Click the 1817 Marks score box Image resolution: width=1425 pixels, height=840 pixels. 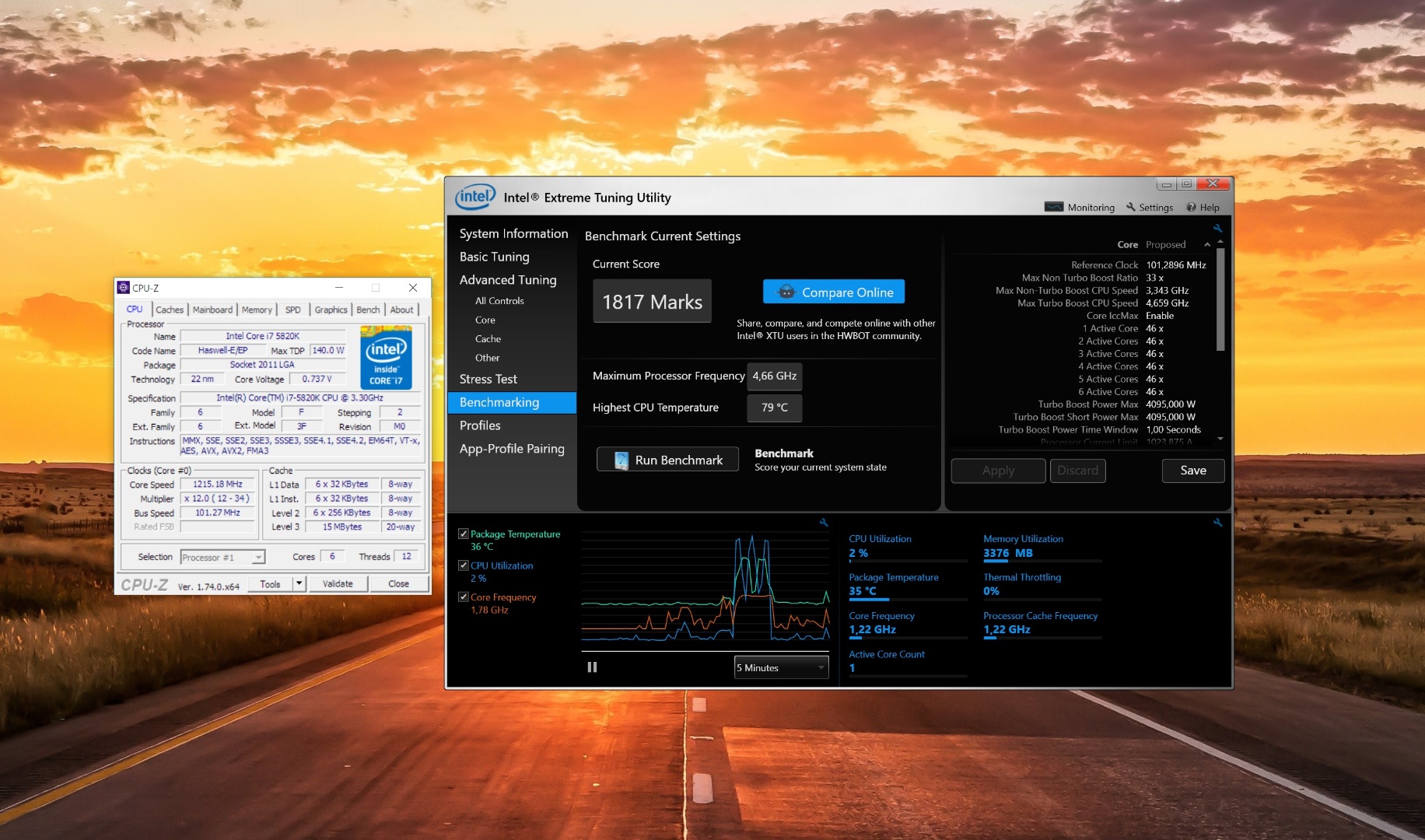(652, 301)
